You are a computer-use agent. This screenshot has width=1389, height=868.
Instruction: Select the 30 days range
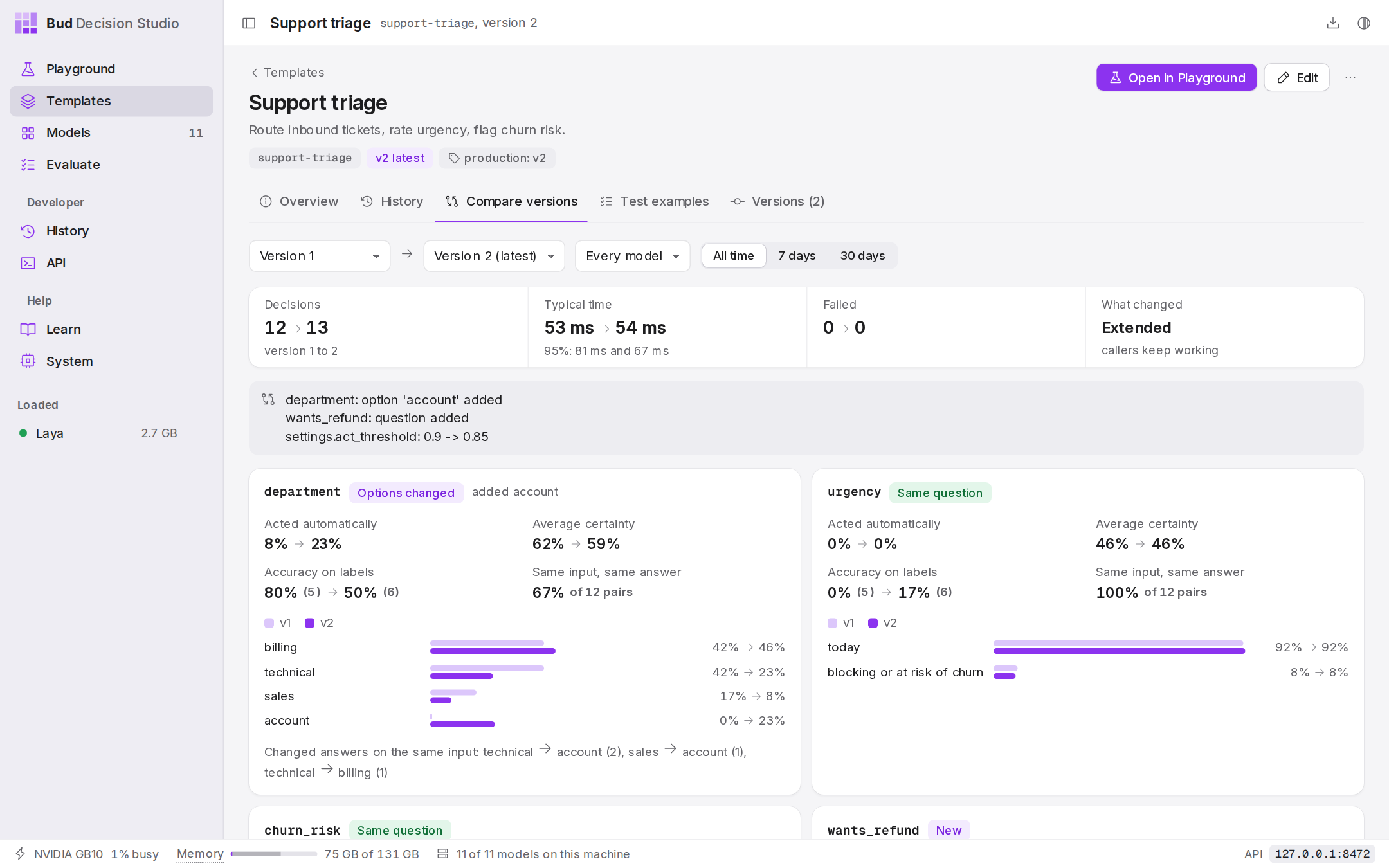pyautogui.click(x=862, y=256)
